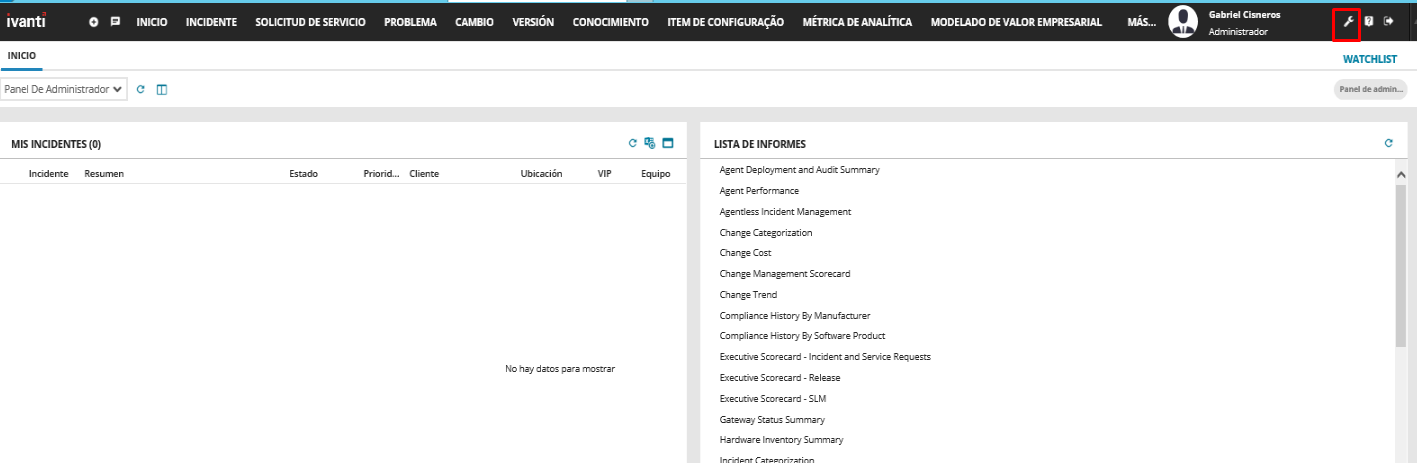Click the WATCHLIST link
The height and width of the screenshot is (463, 1417).
click(x=1369, y=60)
